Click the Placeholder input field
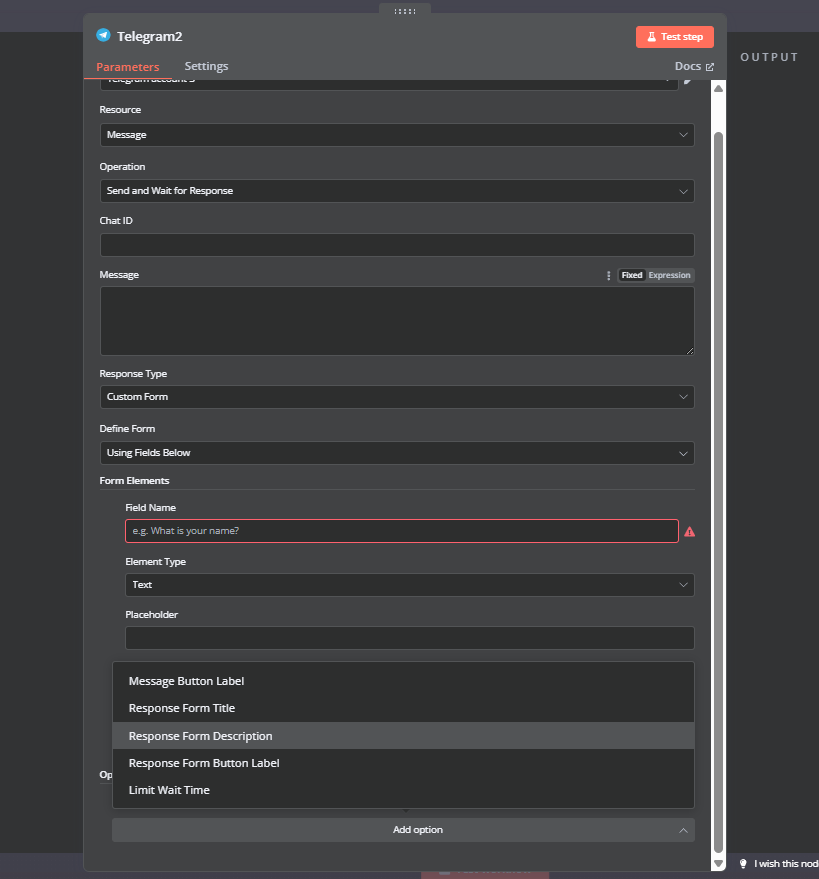The width and height of the screenshot is (819, 879). click(410, 638)
